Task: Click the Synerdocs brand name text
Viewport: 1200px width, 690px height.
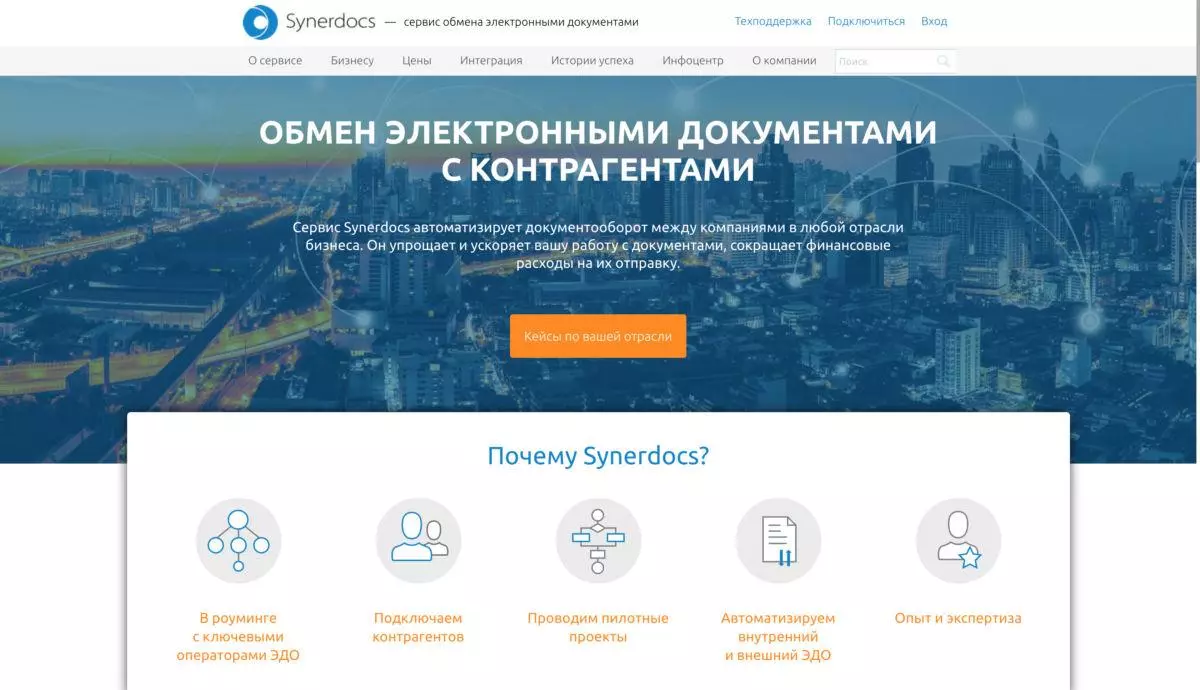Action: [x=330, y=21]
